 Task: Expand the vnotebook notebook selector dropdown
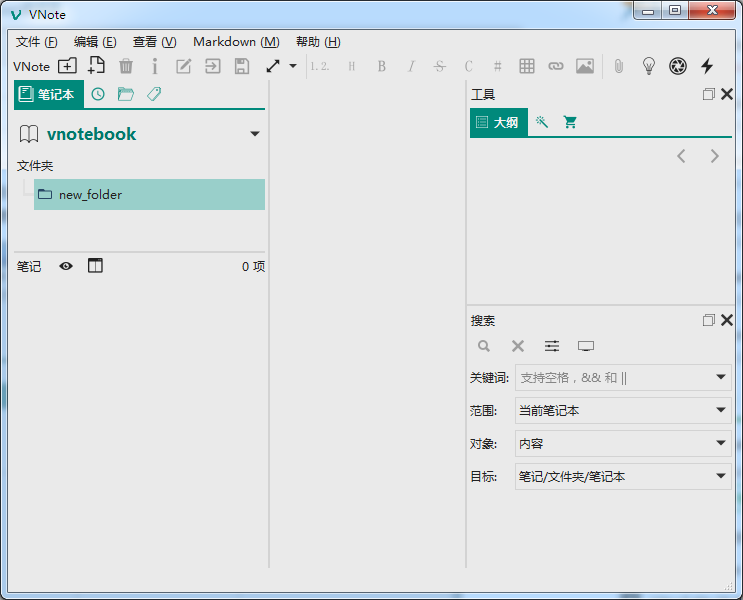[x=254, y=134]
